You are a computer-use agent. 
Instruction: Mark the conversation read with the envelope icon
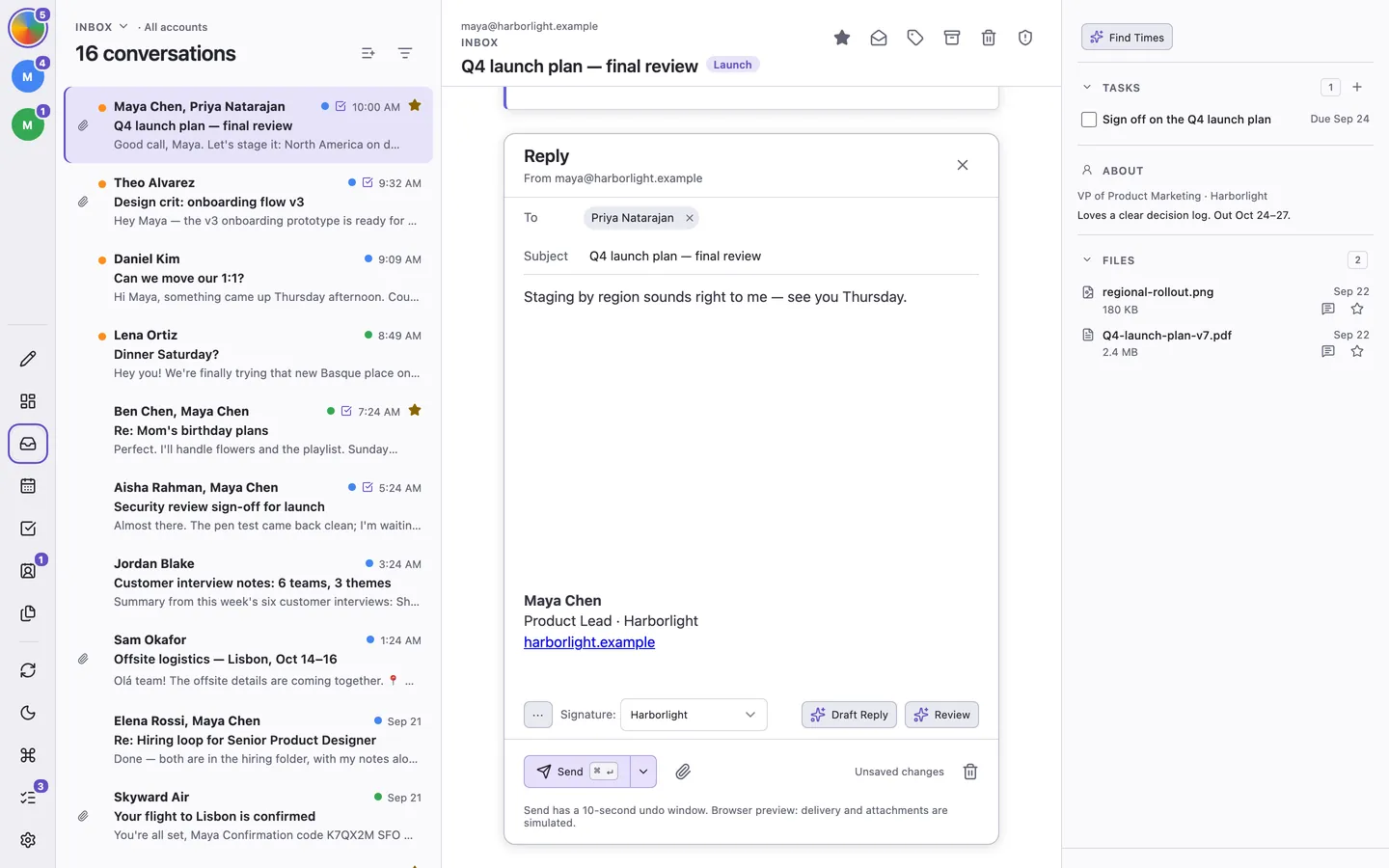[x=879, y=38]
